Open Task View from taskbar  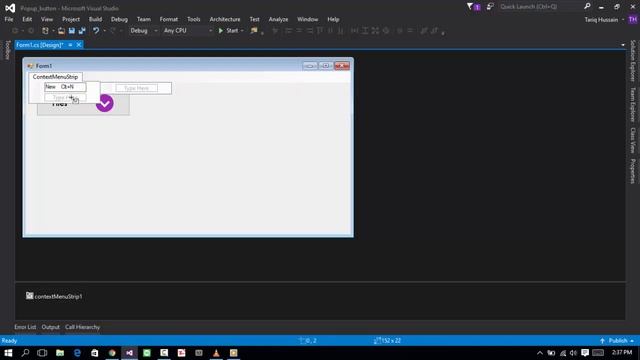point(42,353)
